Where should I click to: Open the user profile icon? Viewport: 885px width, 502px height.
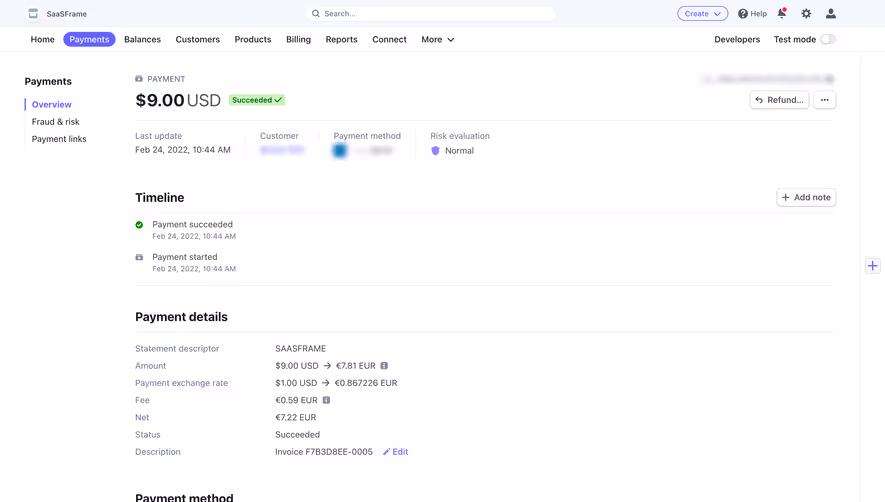831,14
